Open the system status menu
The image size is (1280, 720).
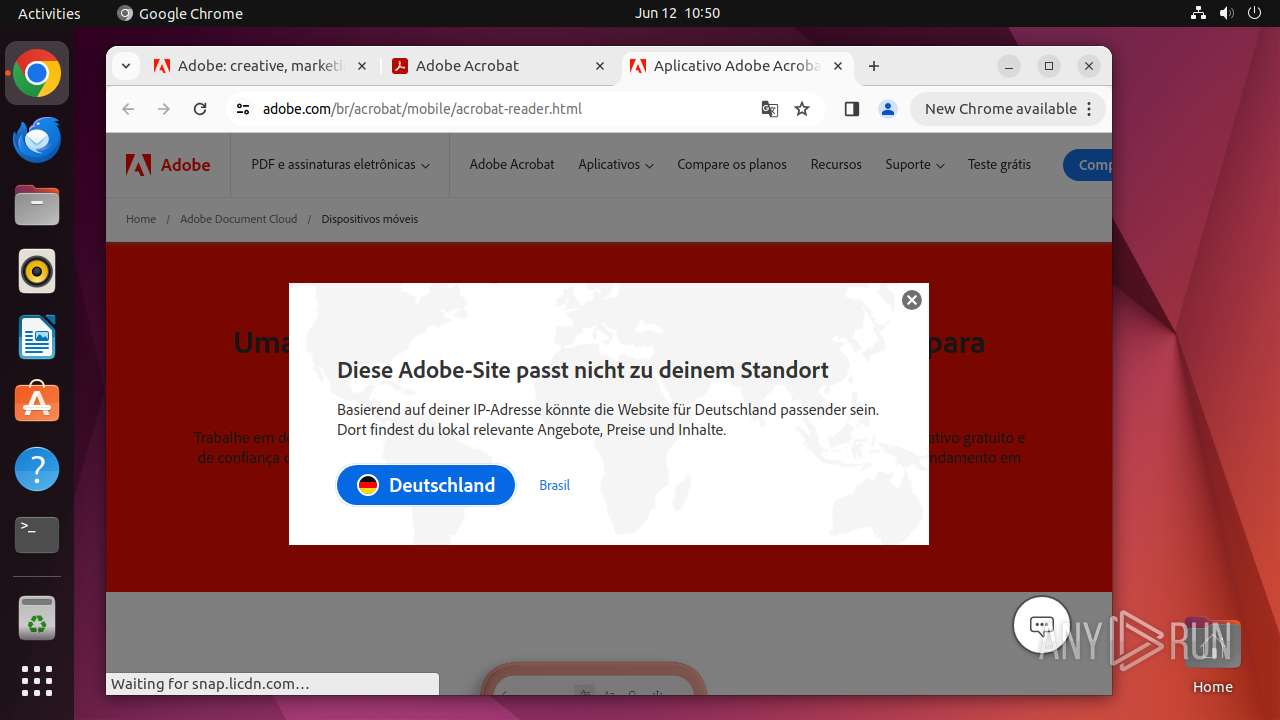1226,13
